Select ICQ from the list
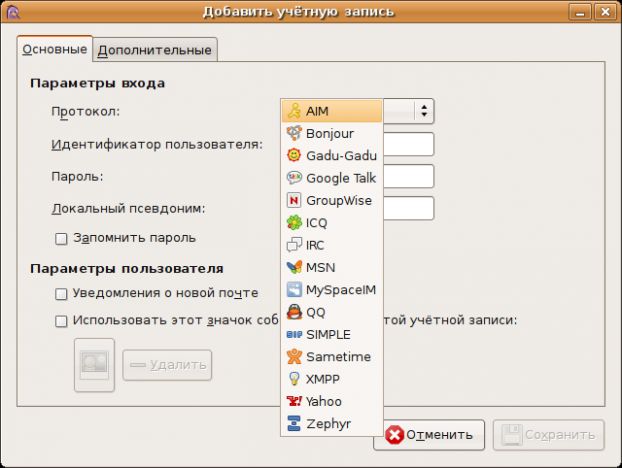Image resolution: width=622 pixels, height=468 pixels. click(332, 222)
